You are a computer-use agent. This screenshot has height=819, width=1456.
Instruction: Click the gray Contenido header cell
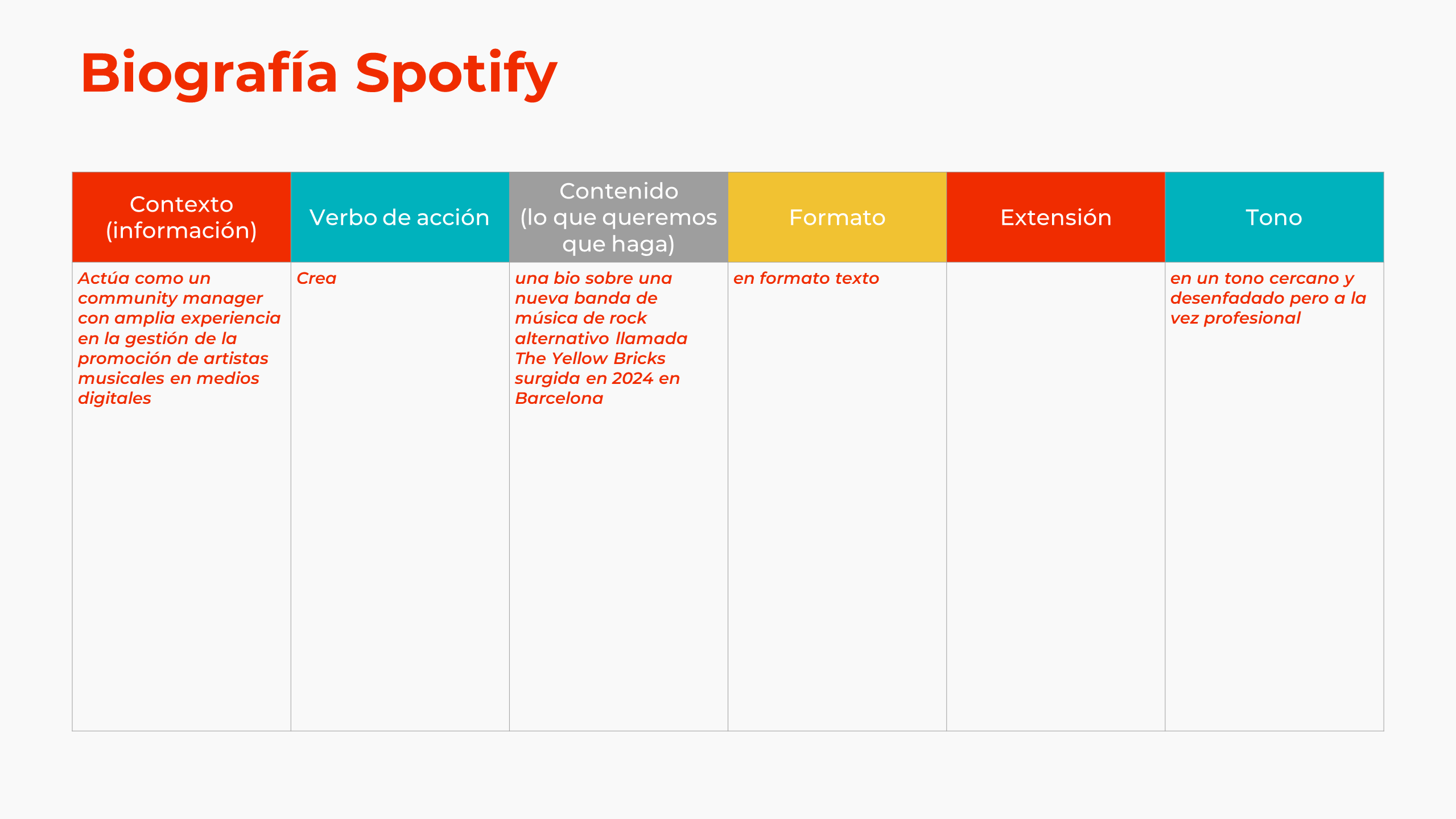(618, 217)
